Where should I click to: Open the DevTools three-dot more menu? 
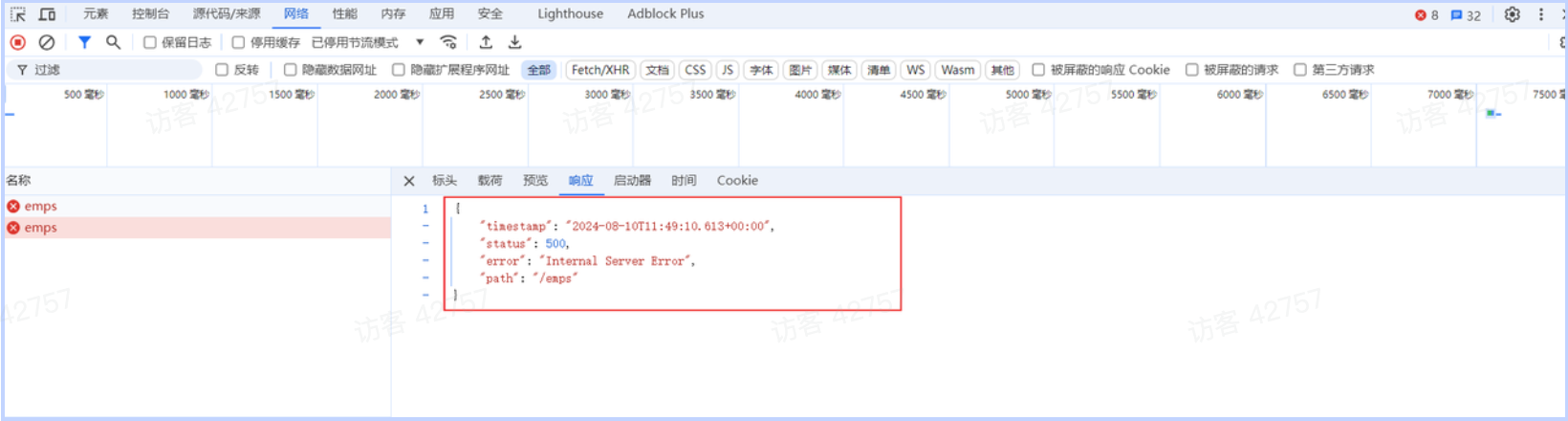click(x=1540, y=14)
